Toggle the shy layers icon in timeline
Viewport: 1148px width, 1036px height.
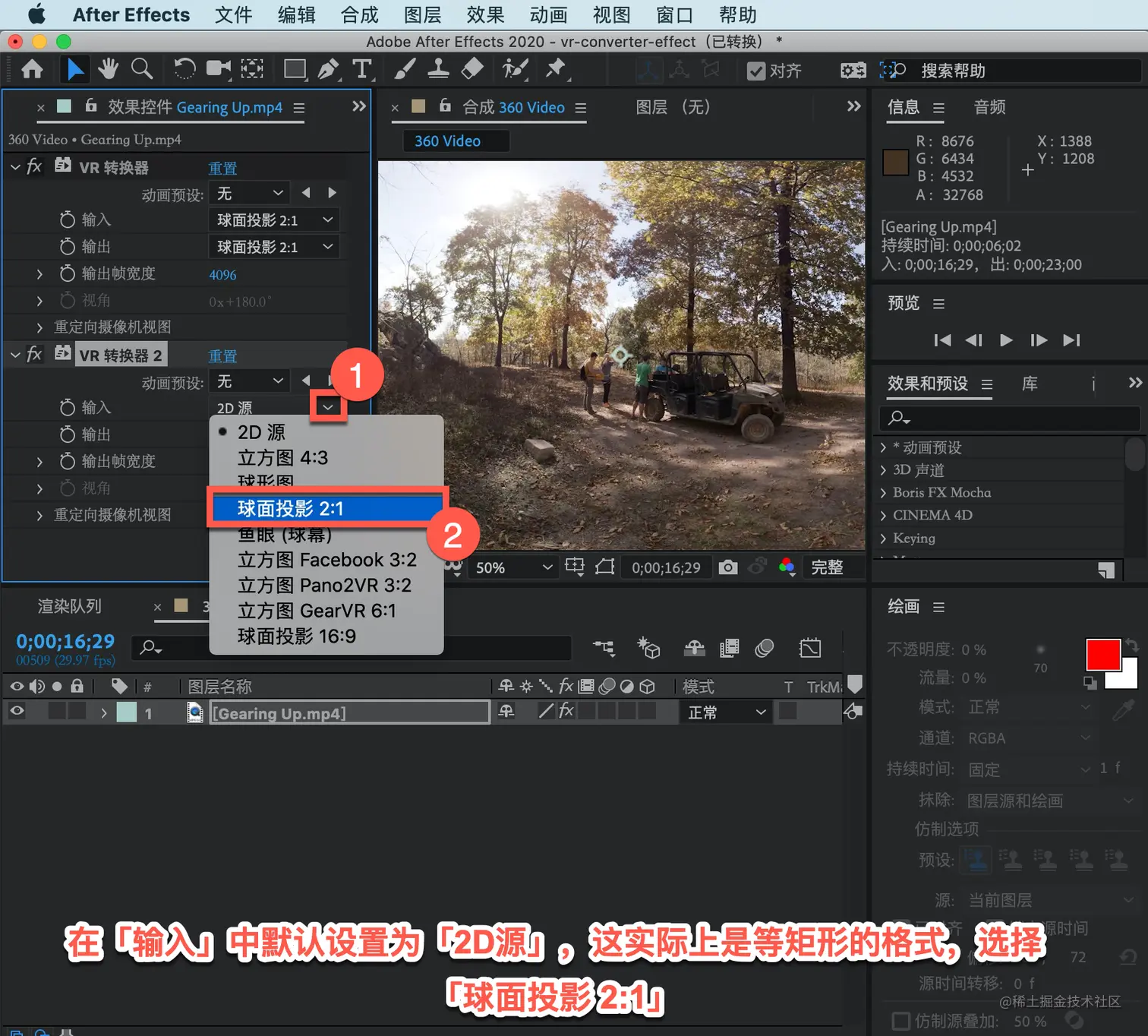pos(694,648)
